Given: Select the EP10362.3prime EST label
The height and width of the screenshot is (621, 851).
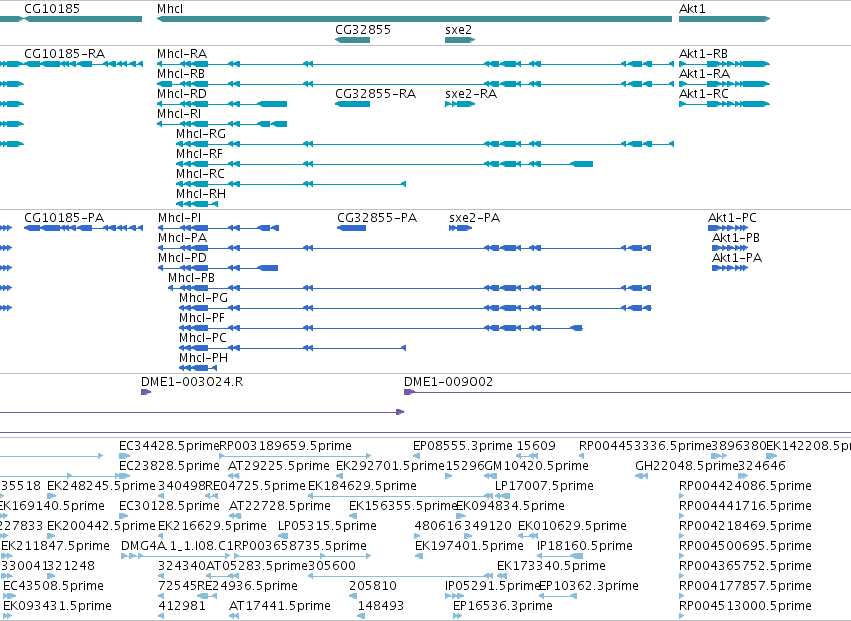Looking at the screenshot, I should 589,586.
